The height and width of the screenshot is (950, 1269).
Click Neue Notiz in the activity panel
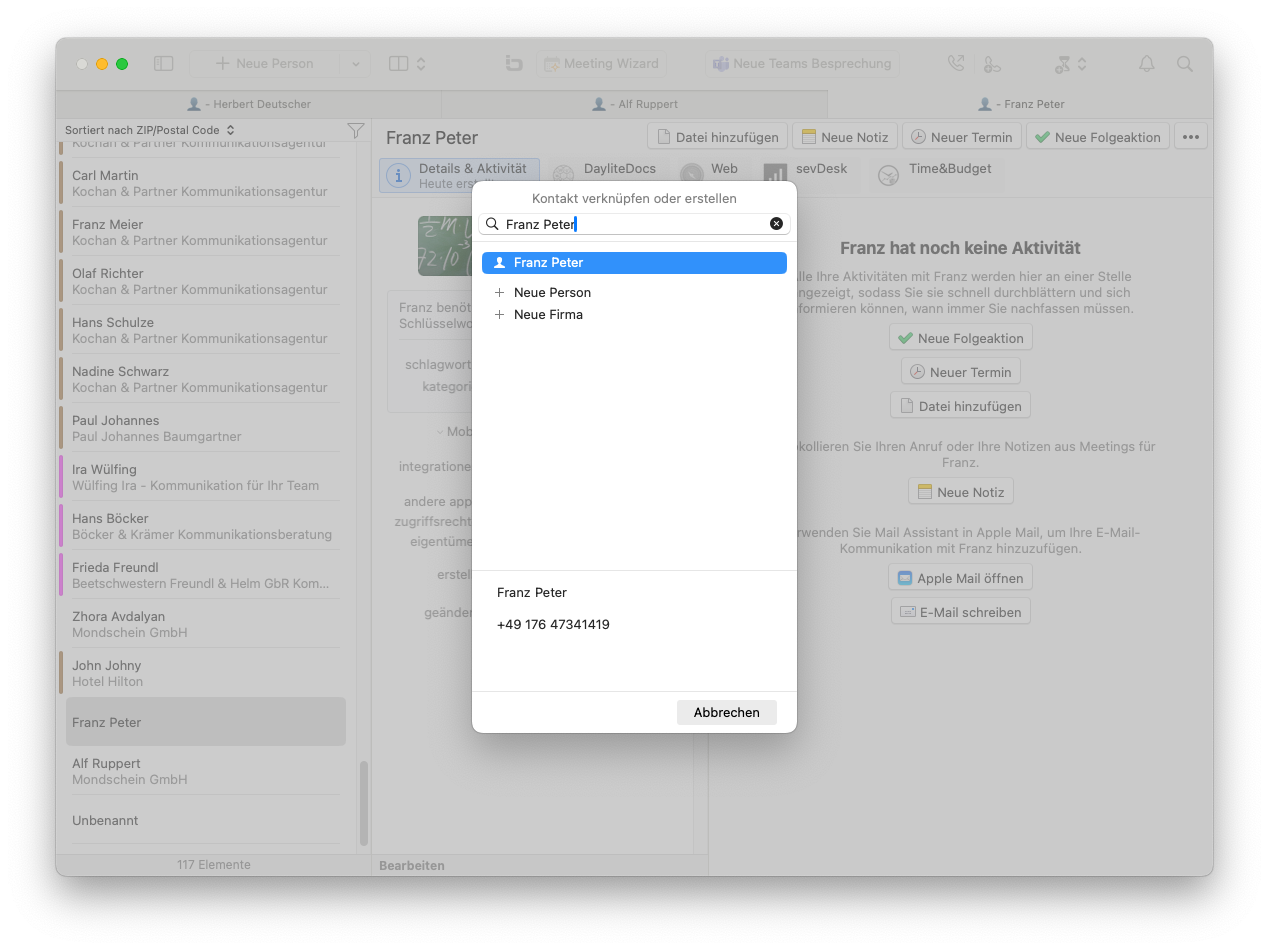(x=961, y=492)
